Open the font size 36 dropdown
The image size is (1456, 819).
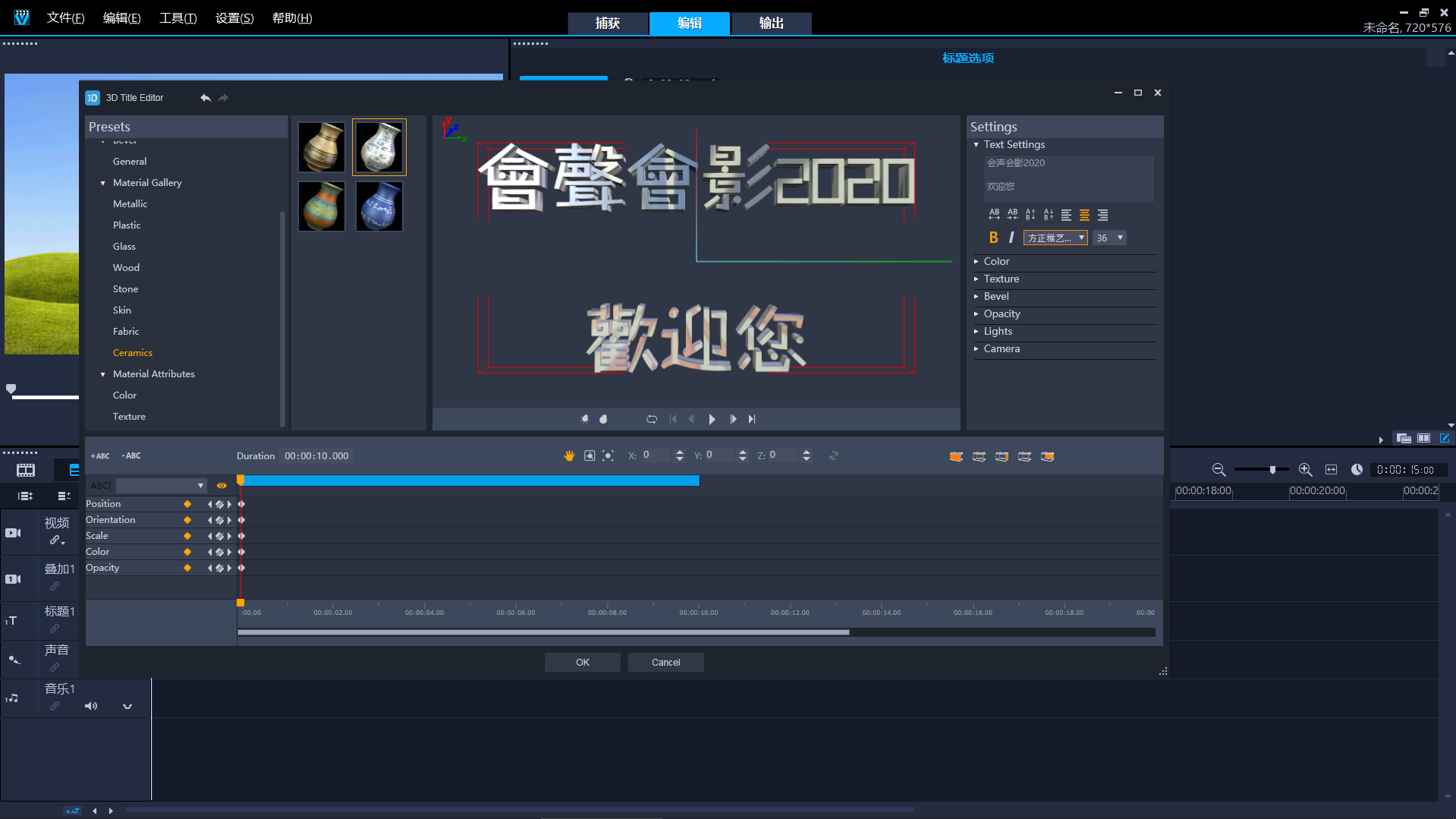[1109, 238]
